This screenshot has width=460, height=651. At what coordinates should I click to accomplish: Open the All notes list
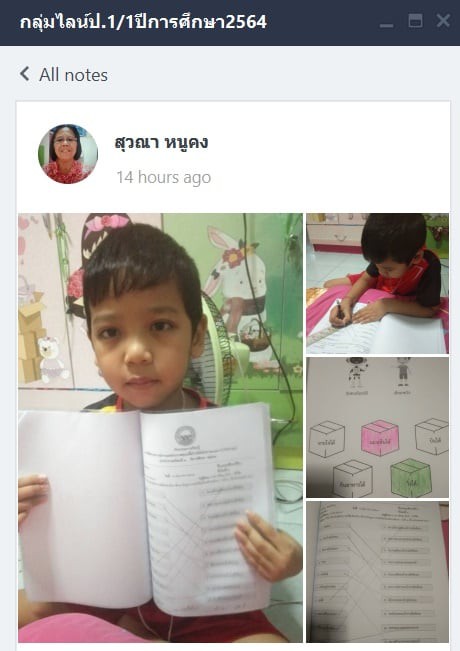tap(73, 75)
